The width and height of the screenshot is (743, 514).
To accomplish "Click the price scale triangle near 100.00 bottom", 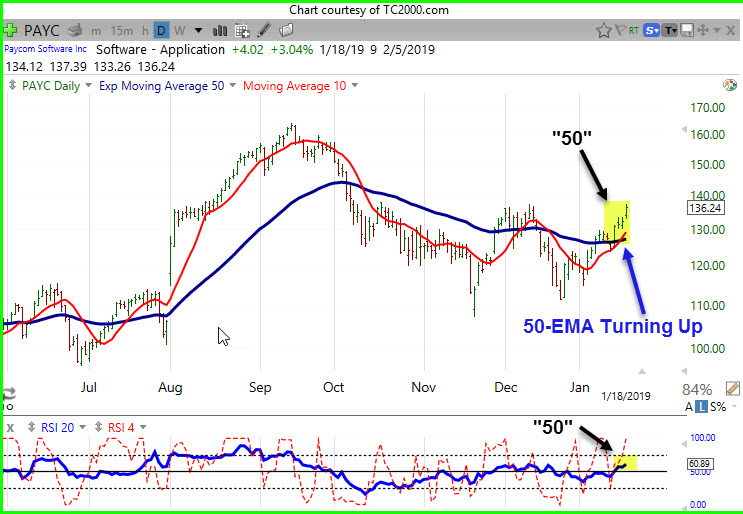I will 684,371.
